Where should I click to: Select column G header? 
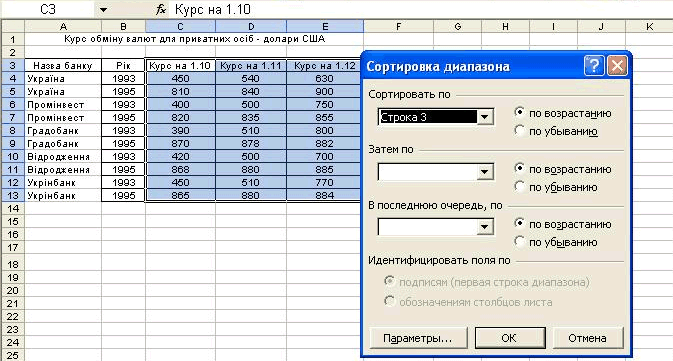458,27
